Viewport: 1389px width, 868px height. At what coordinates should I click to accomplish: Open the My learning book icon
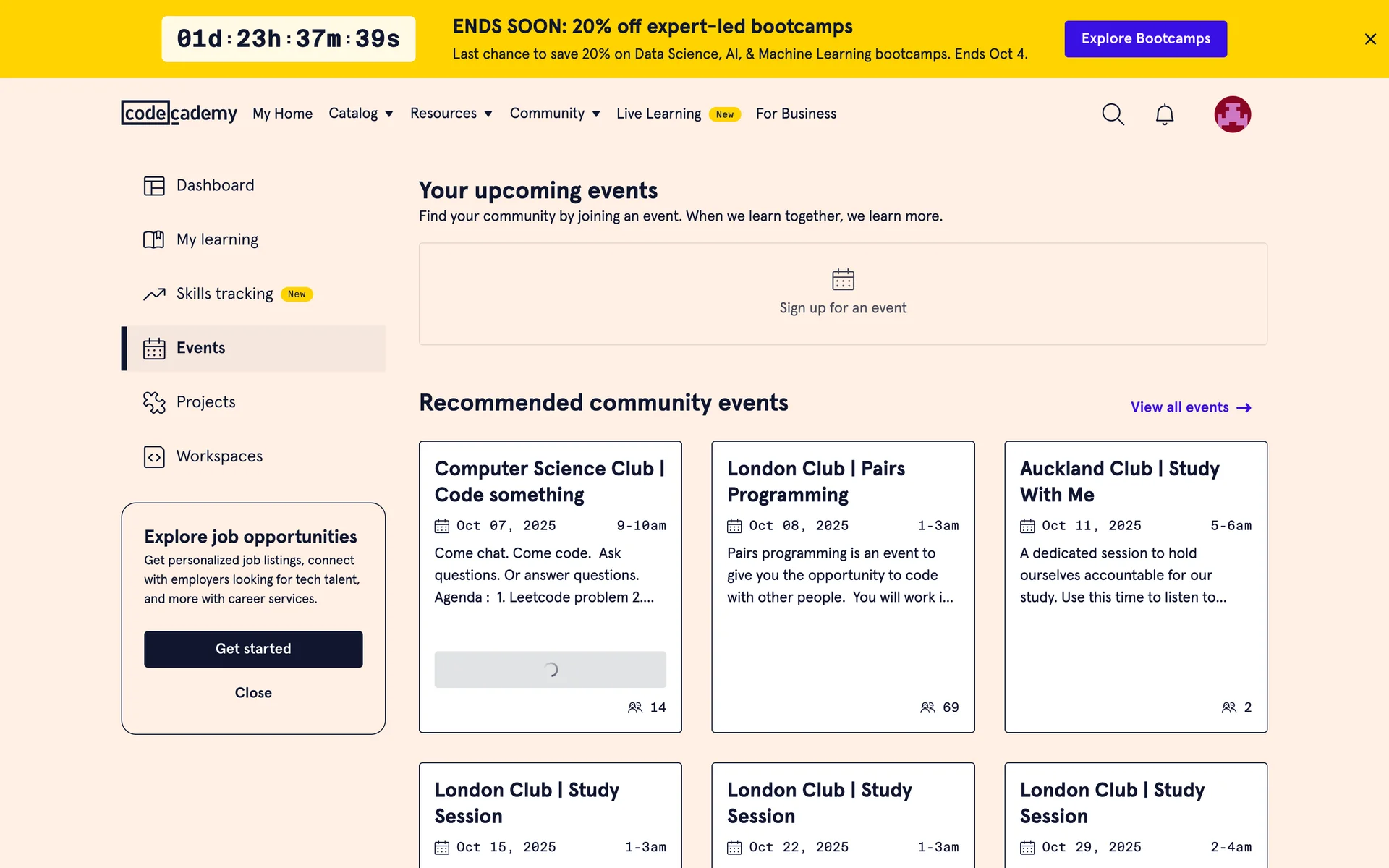154,239
